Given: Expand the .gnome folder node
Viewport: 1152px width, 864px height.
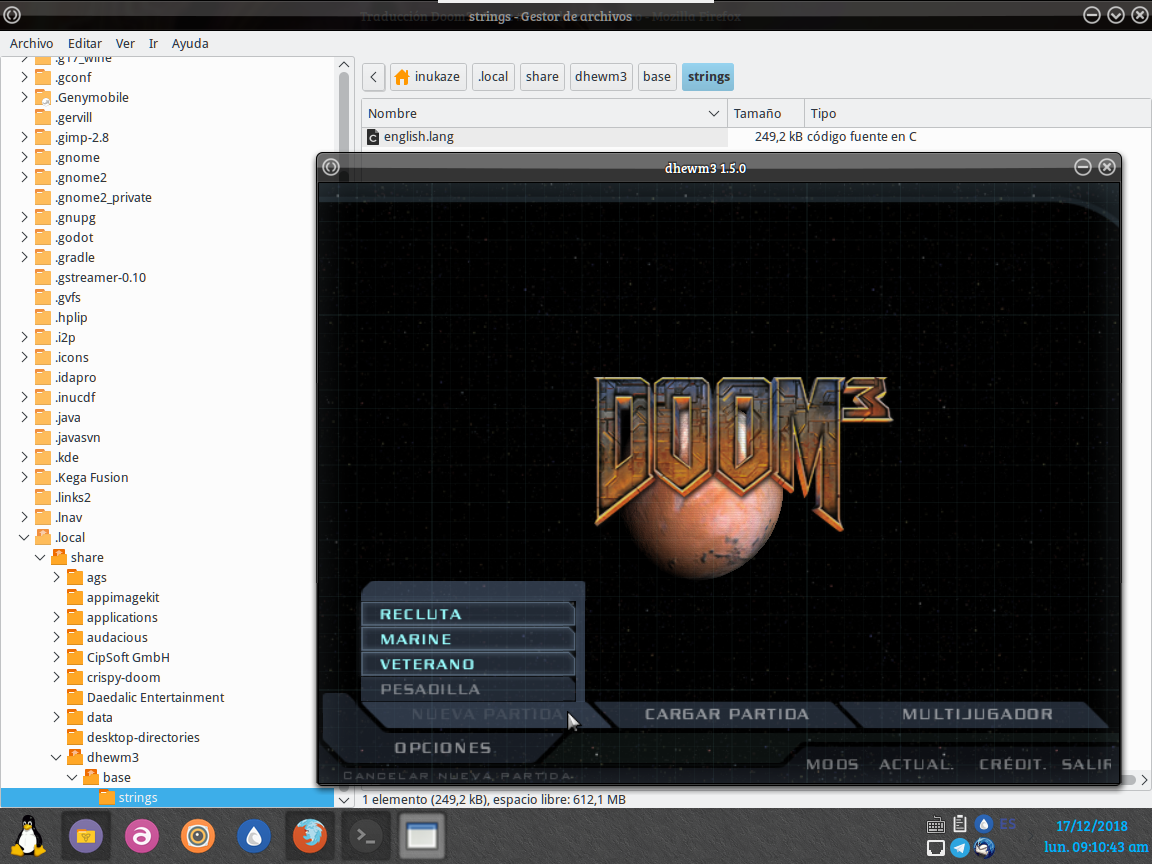Looking at the screenshot, I should click(x=24, y=157).
